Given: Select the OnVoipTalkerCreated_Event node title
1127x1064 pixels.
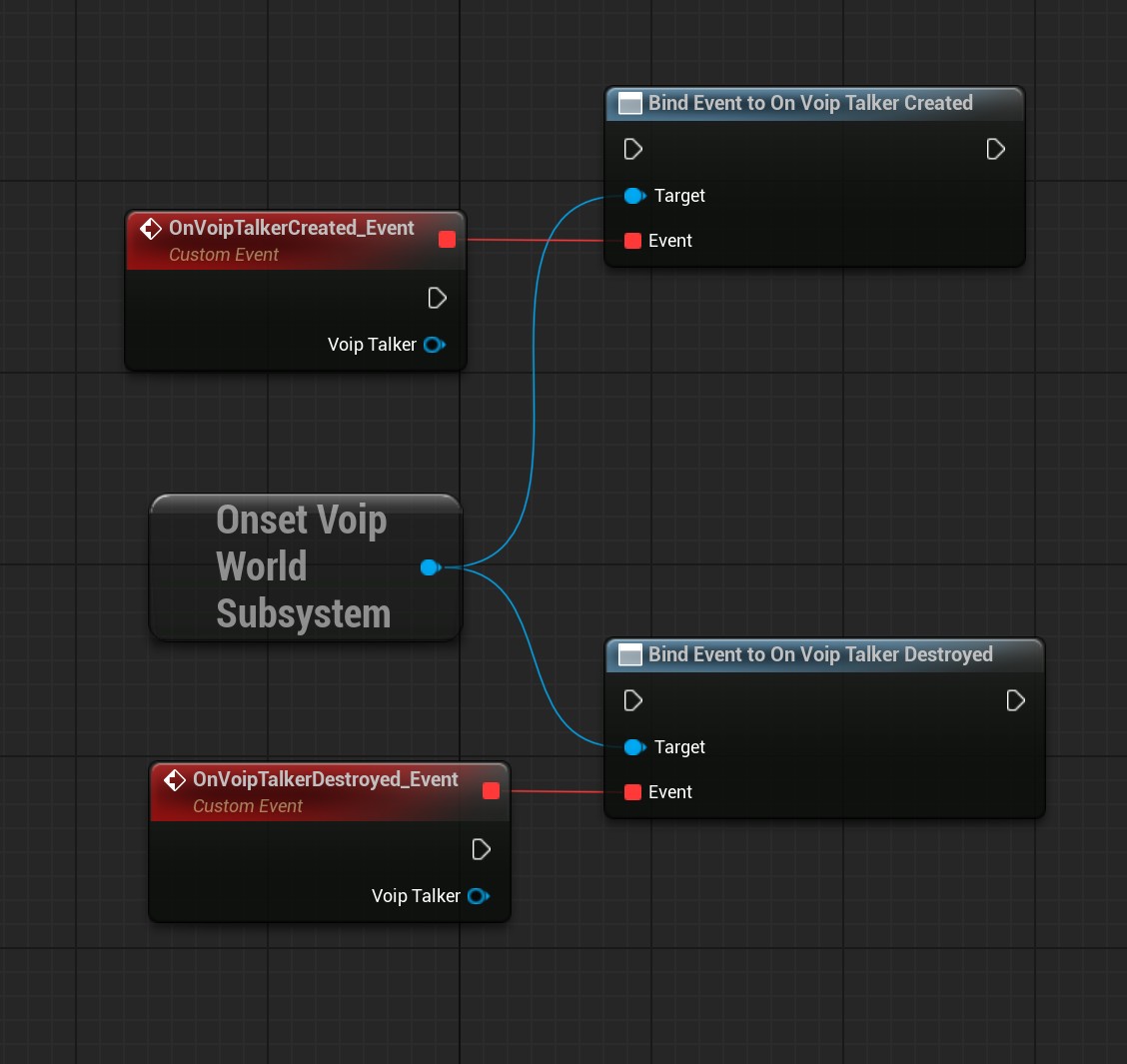Looking at the screenshot, I should pos(291,228).
